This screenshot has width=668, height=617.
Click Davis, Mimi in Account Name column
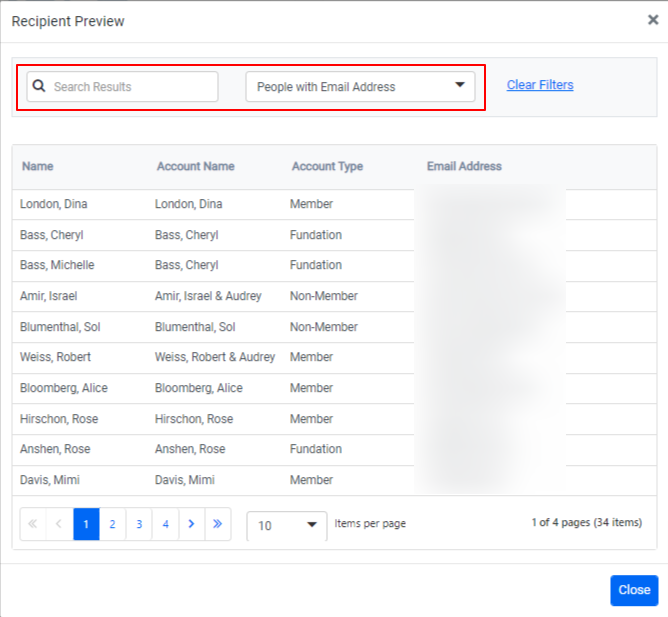184,480
